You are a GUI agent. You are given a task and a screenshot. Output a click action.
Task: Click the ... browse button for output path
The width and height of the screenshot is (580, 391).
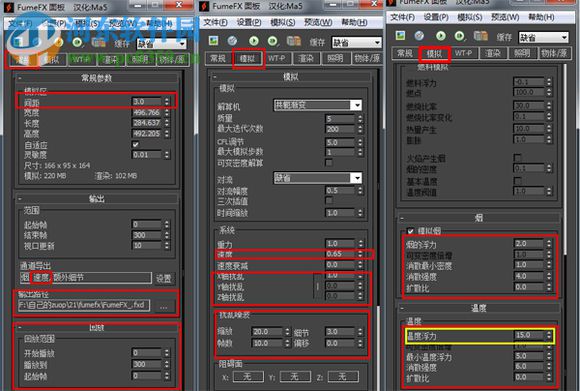[x=164, y=306]
